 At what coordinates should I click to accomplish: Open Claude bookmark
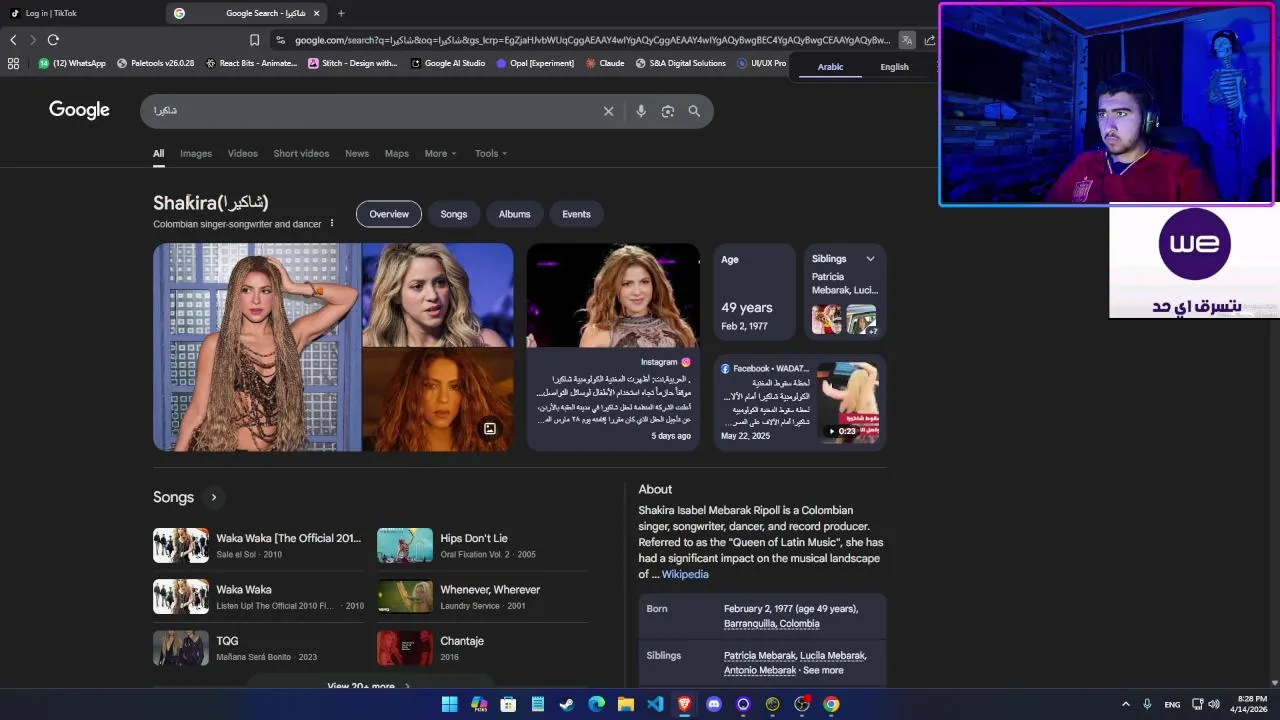pos(605,63)
